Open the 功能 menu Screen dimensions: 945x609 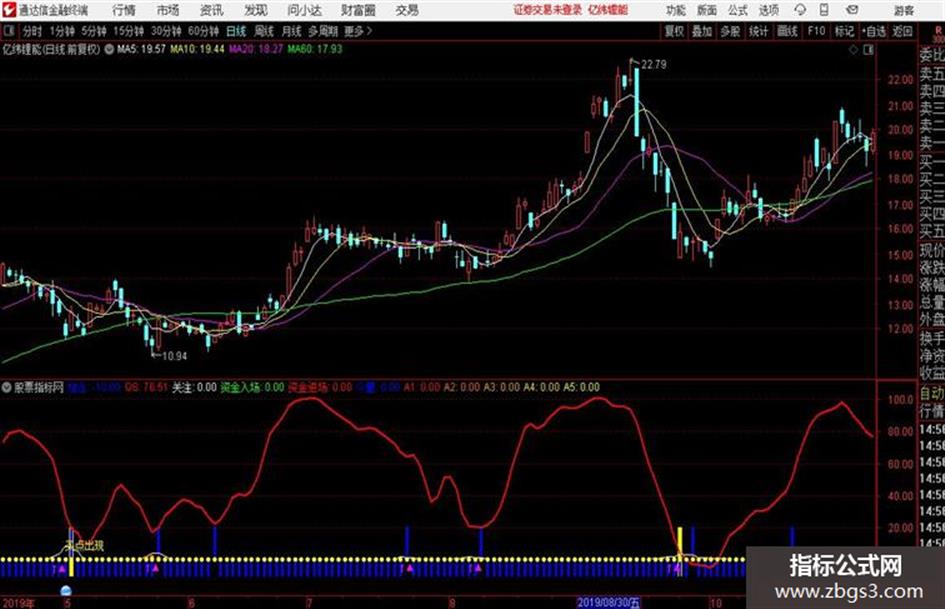tap(676, 10)
